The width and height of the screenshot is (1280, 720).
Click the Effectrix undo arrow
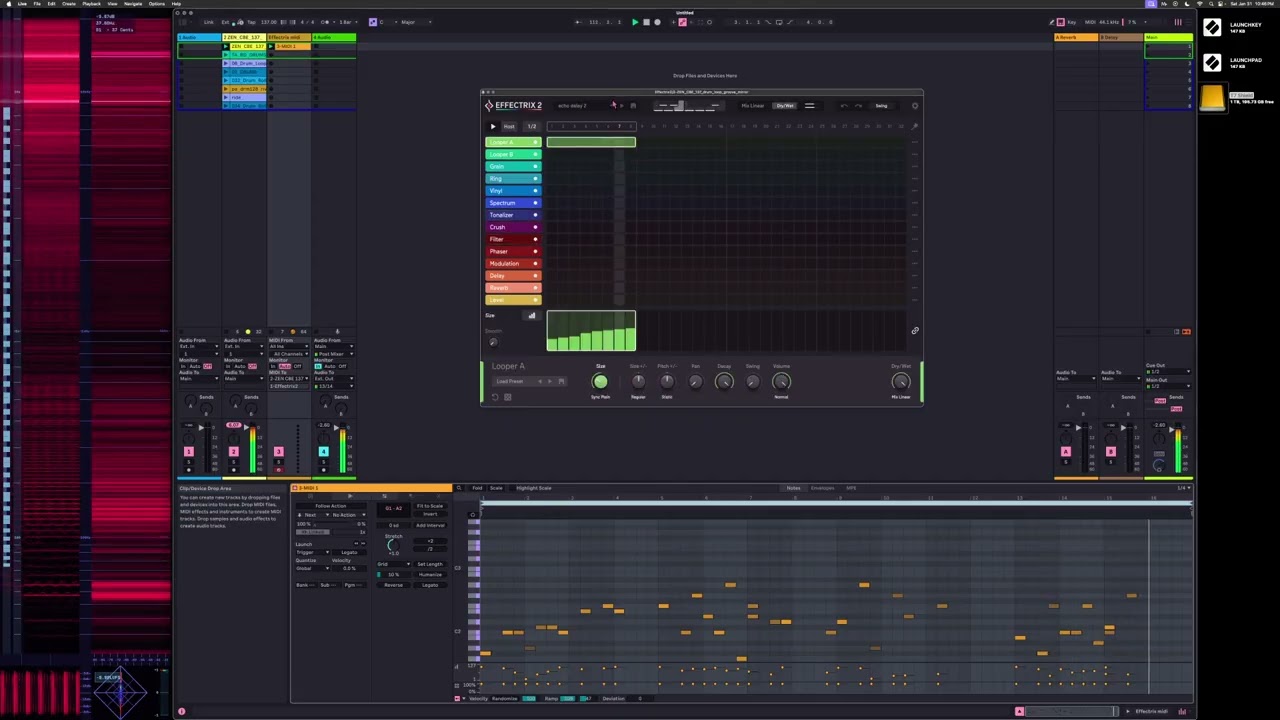click(844, 106)
